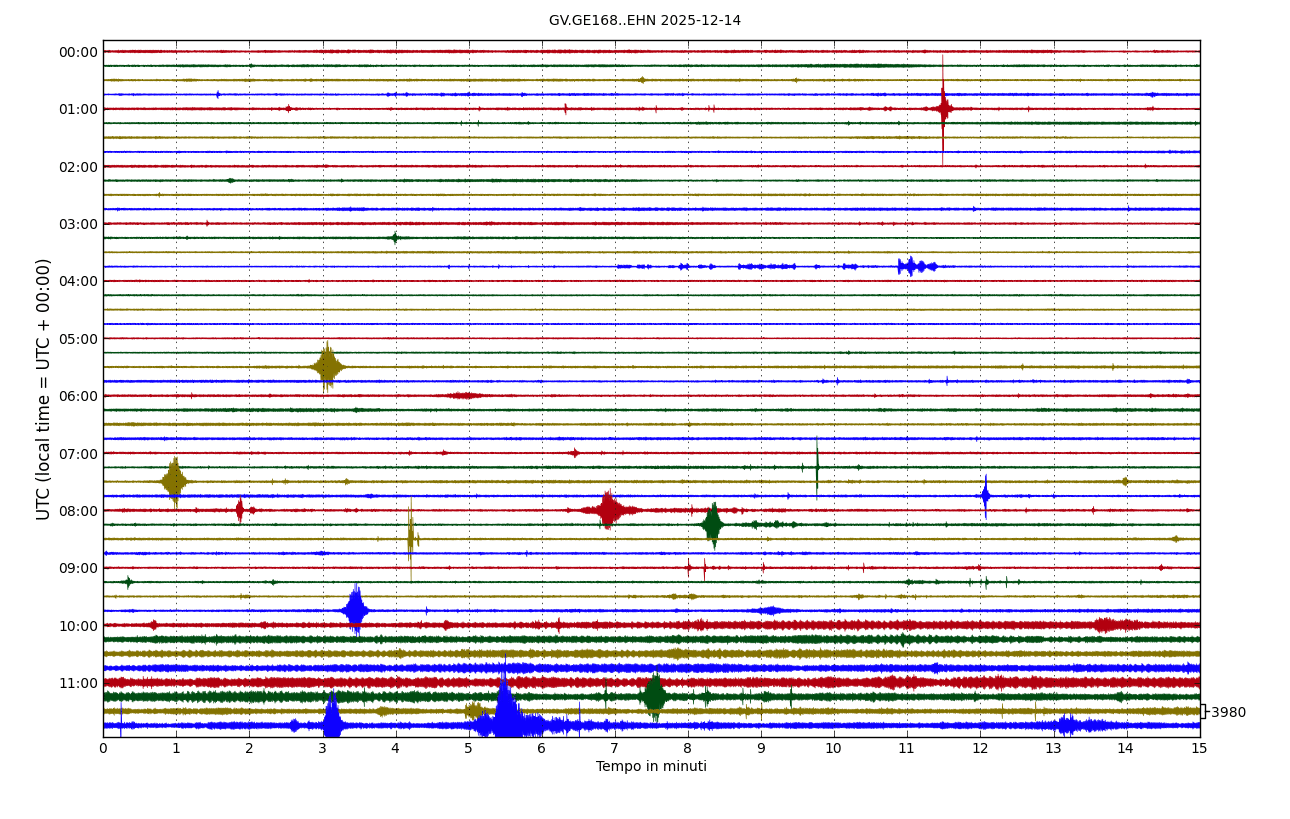This screenshot has width=1290, height=819.
Task: Click the 15 minute tick on x-axis
Action: [1199, 748]
